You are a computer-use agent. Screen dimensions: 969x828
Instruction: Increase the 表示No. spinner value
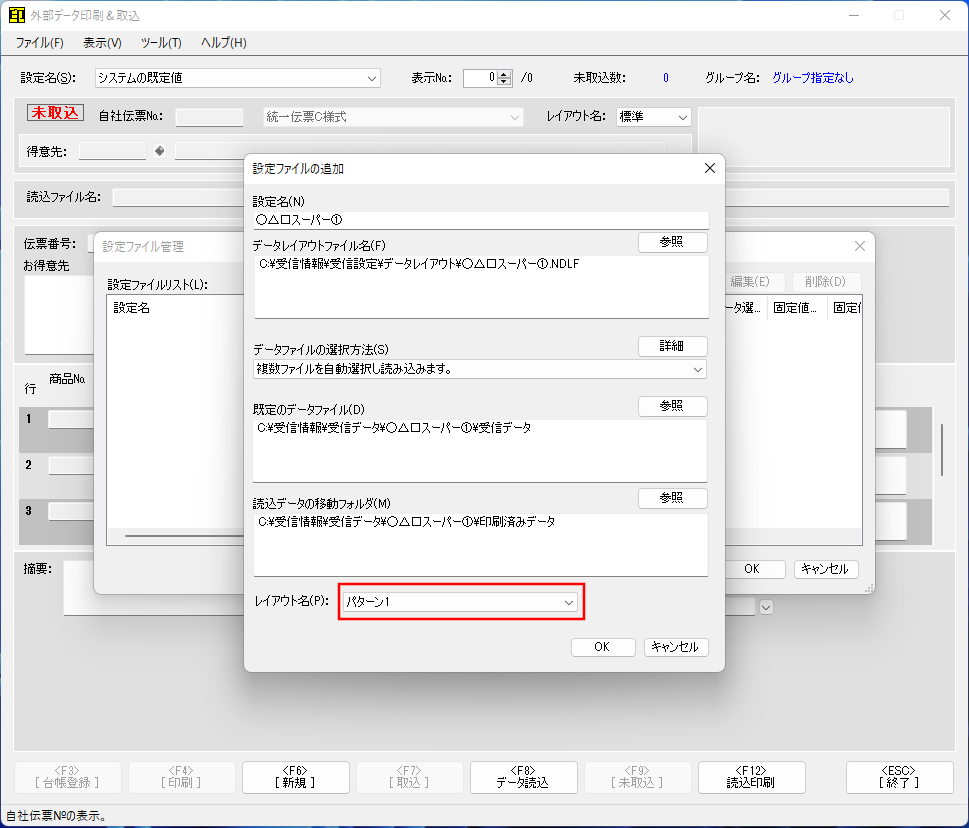(504, 74)
